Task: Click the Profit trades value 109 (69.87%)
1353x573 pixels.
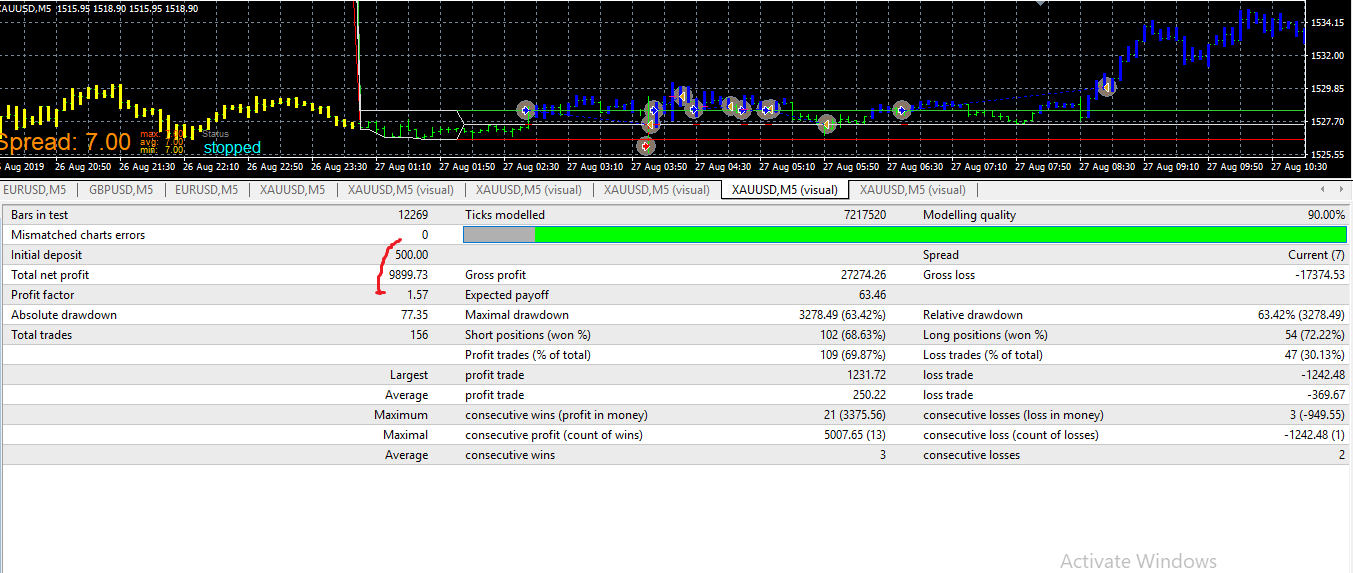Action: pyautogui.click(x=852, y=355)
